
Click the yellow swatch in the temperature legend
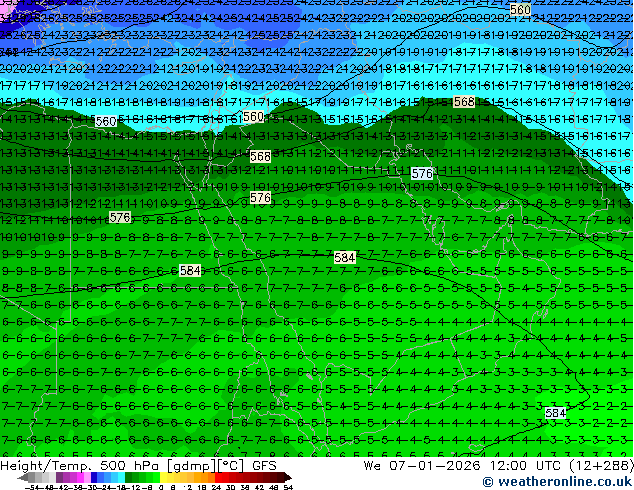click(163, 477)
